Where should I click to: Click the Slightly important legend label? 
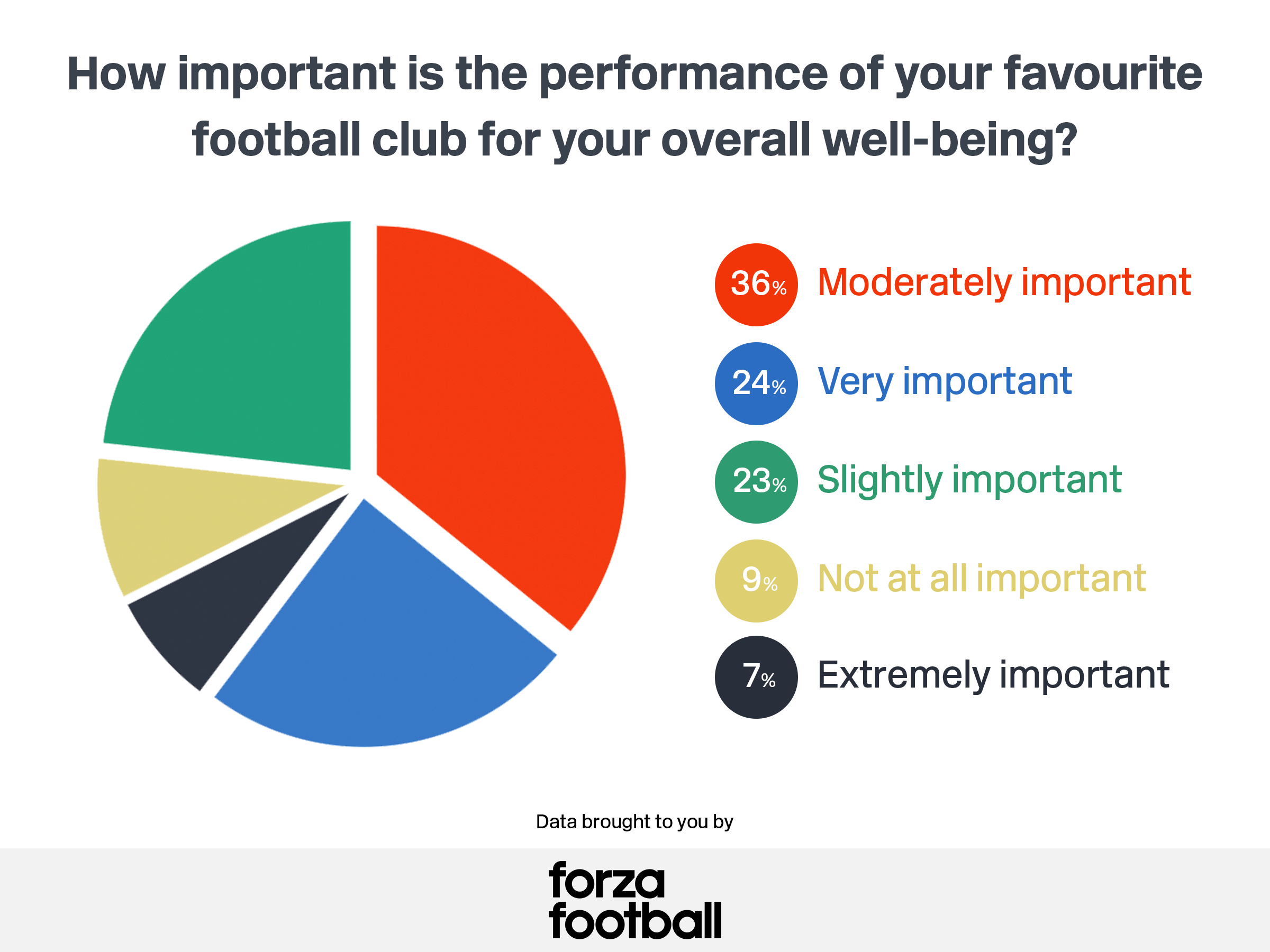click(969, 481)
